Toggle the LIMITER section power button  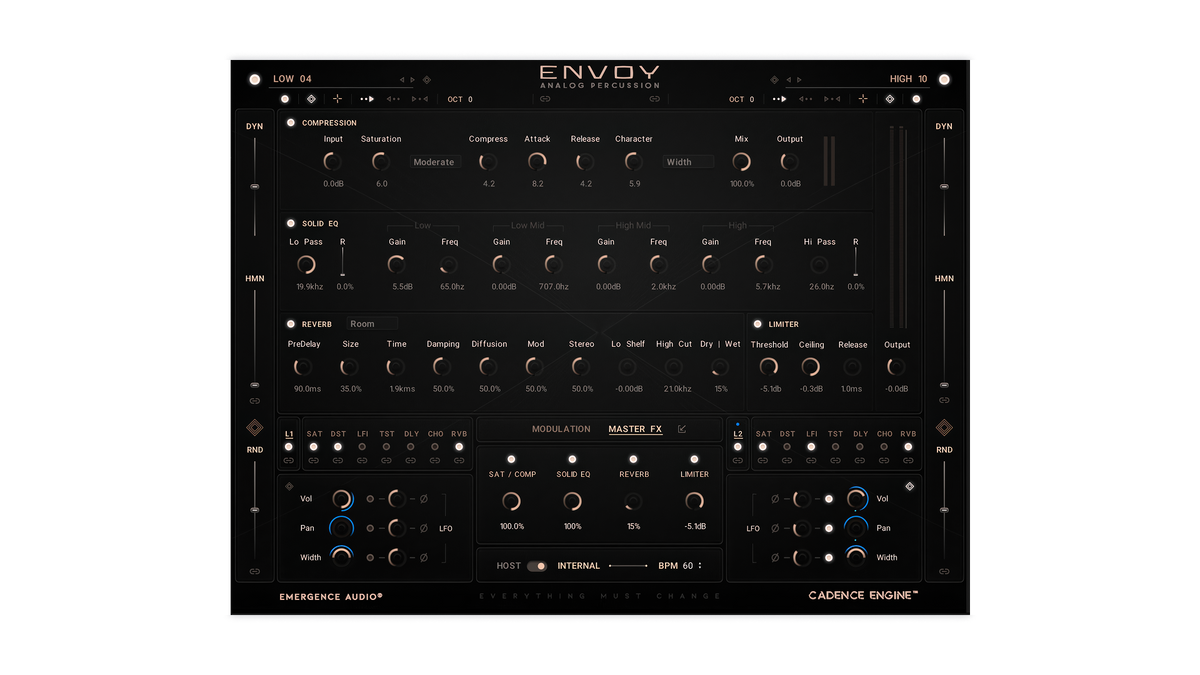pos(758,324)
